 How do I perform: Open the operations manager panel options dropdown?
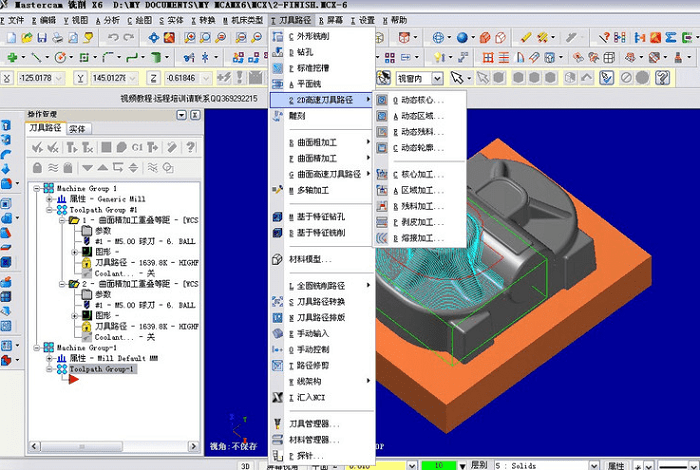(181, 115)
